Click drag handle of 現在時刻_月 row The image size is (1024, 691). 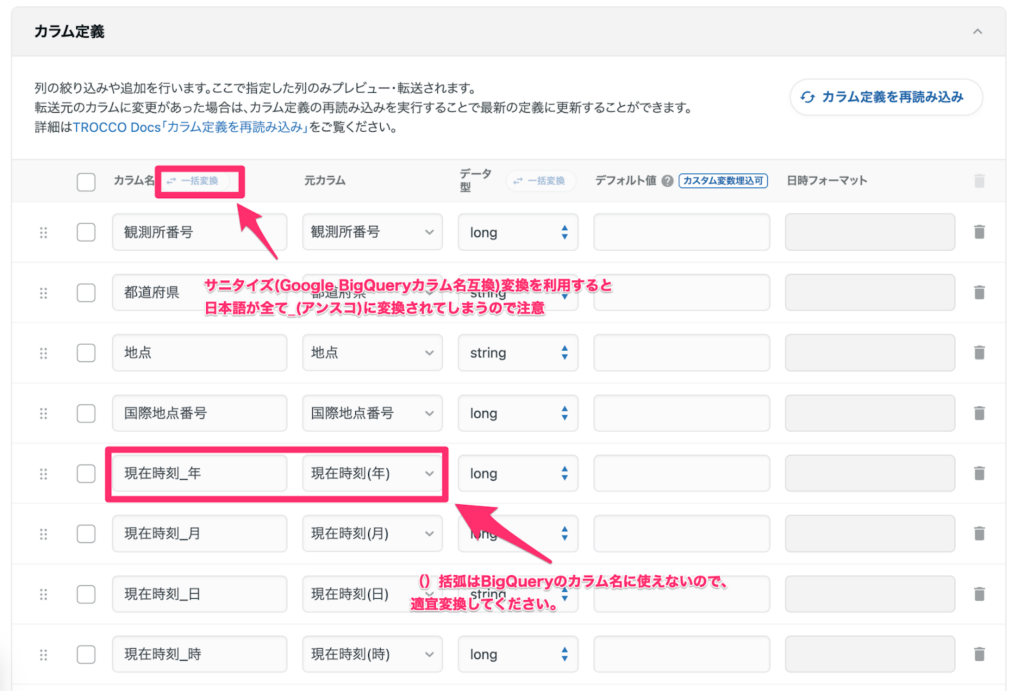pos(43,534)
